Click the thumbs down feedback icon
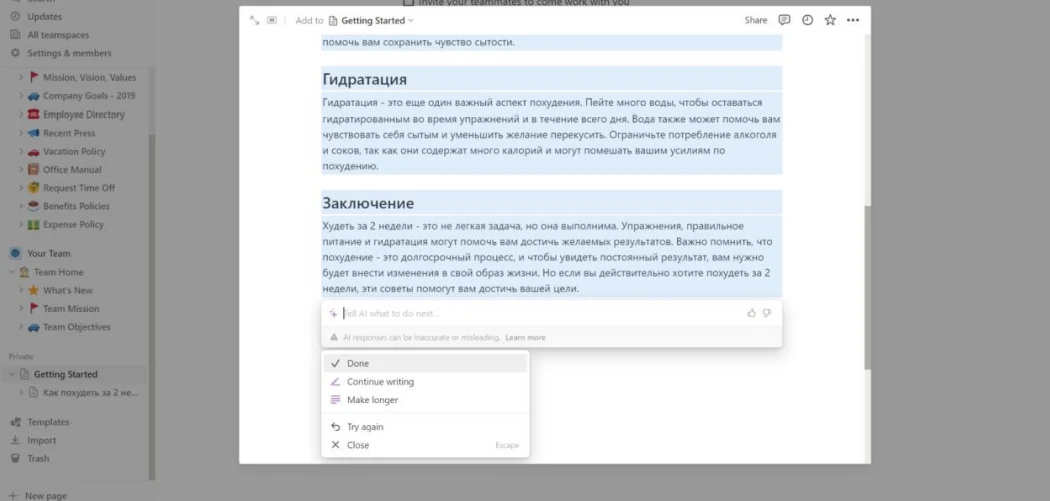Viewport: 1050px width, 501px height. coord(767,313)
